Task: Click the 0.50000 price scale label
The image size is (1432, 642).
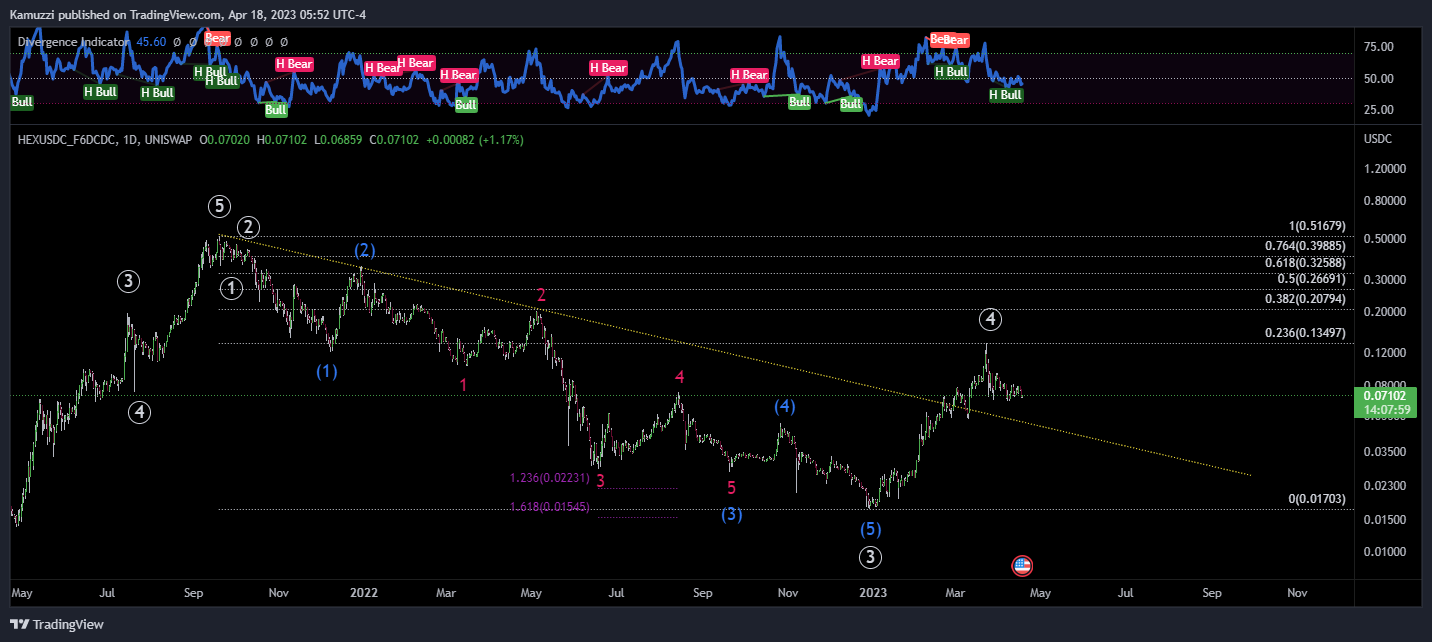Action: [x=1384, y=239]
